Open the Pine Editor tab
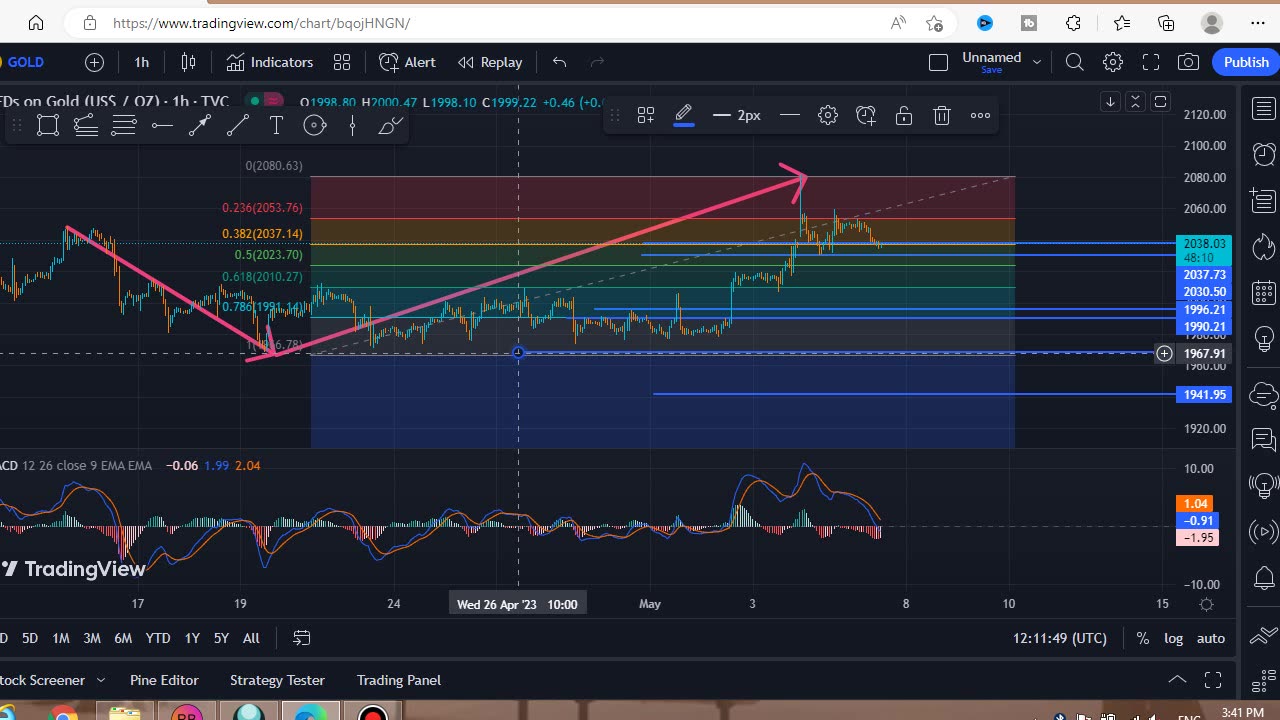This screenshot has width=1280, height=720. [164, 680]
